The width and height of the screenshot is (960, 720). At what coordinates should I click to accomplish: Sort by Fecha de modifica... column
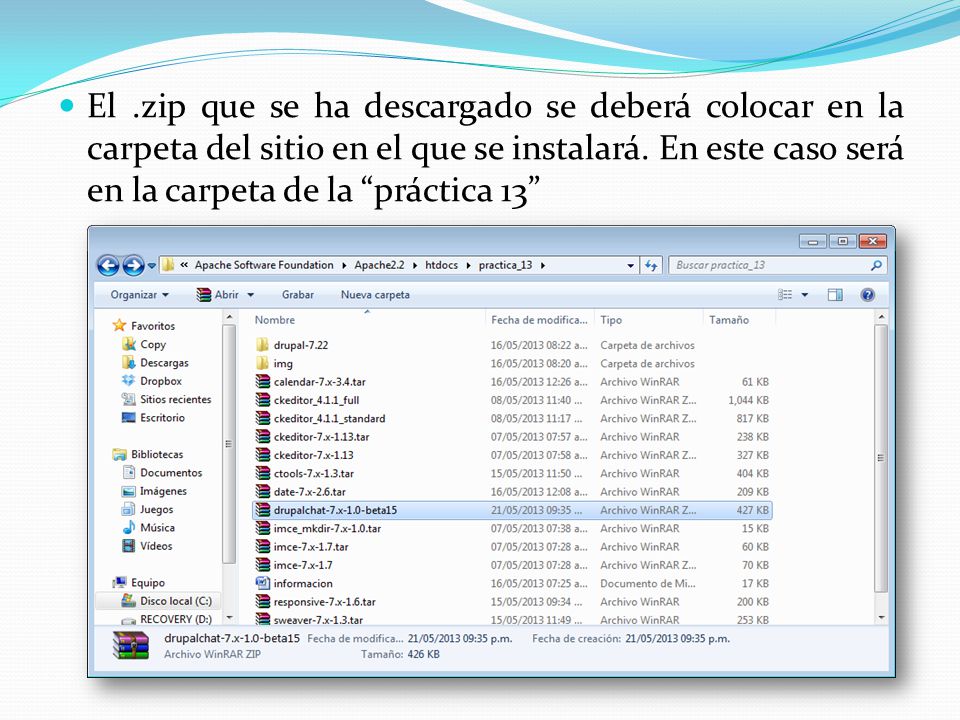pyautogui.click(x=539, y=320)
